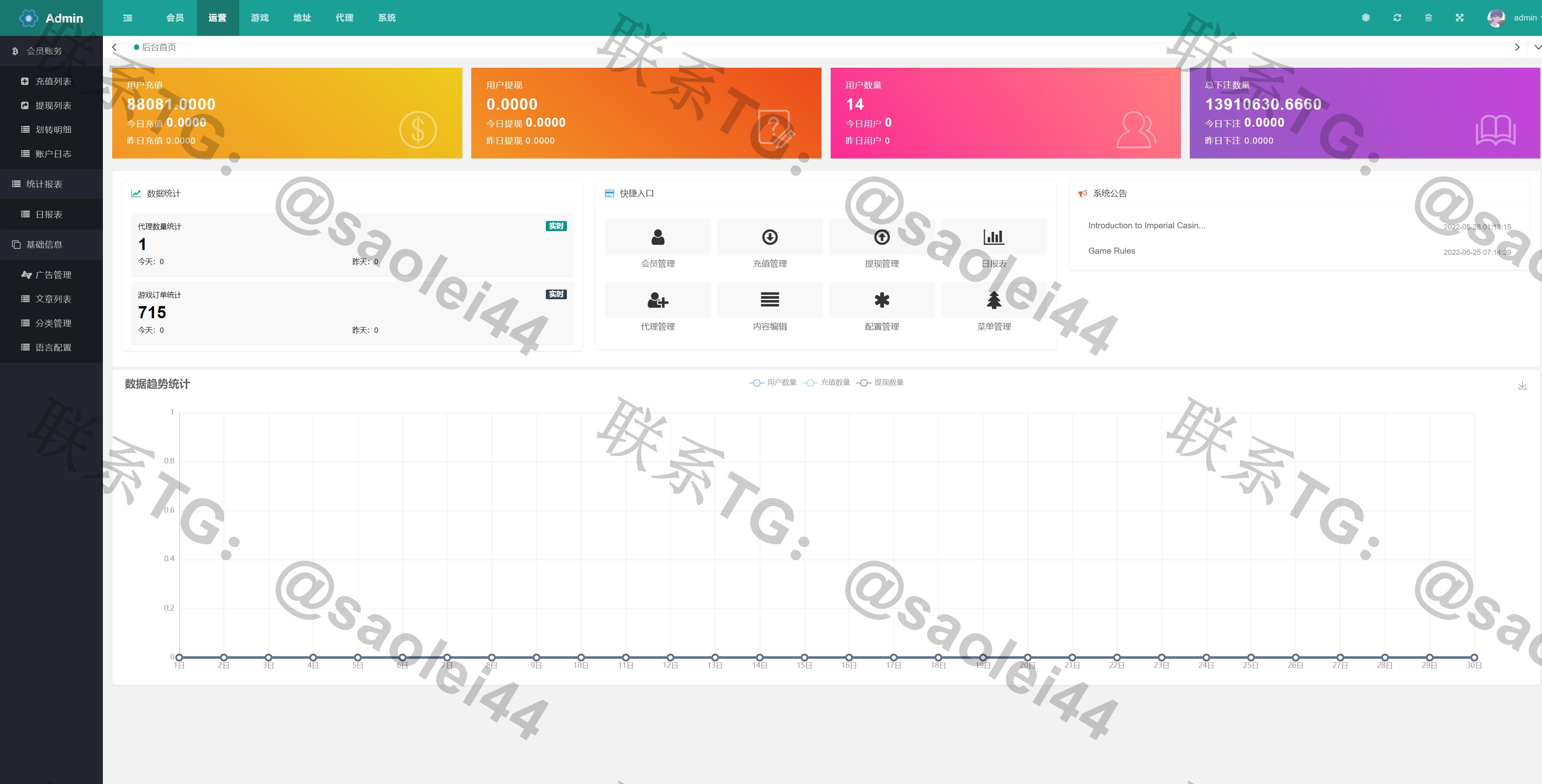The height and width of the screenshot is (784, 1542).
Task: Toggle 用户数量 series in chart legend
Action: tap(773, 382)
